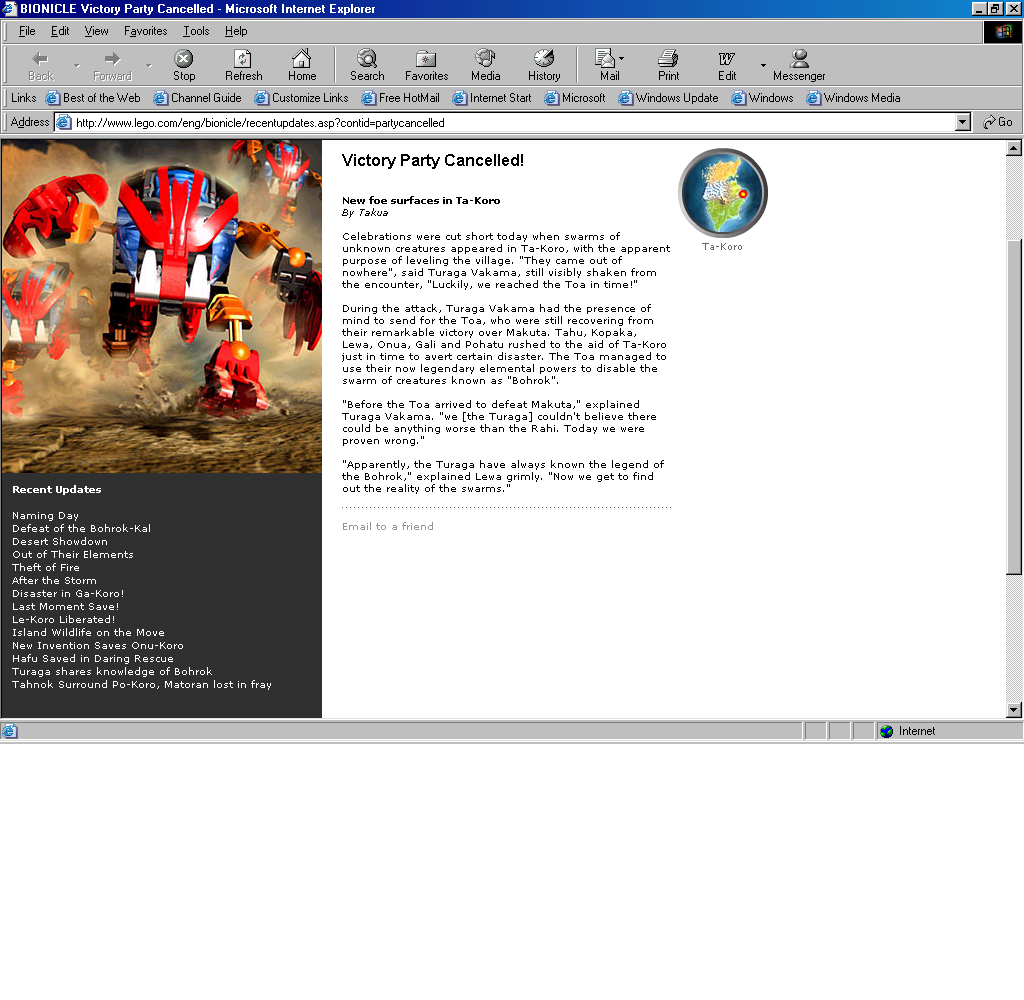
Task: Open Free HotMail link
Action: [400, 98]
